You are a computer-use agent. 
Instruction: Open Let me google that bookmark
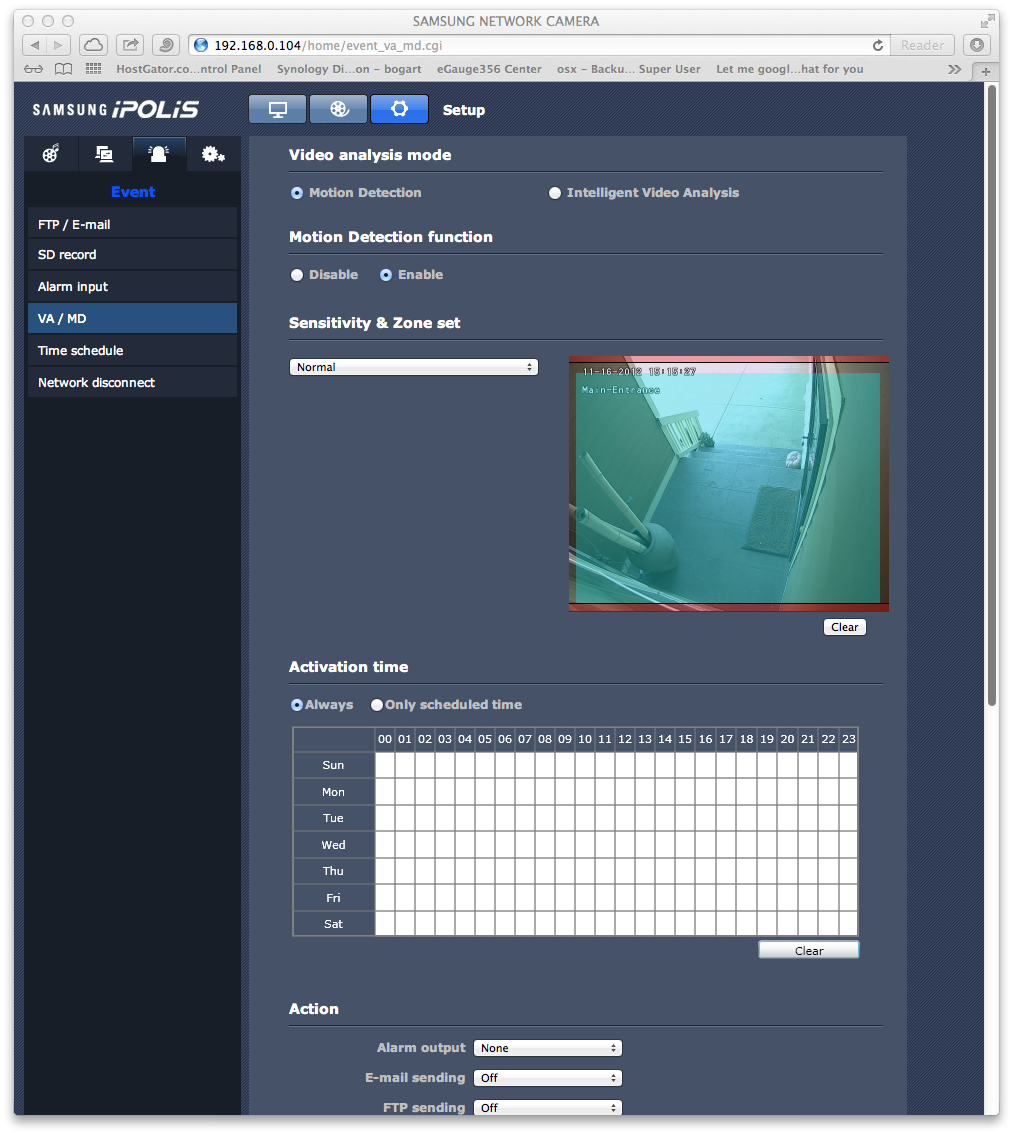(789, 69)
